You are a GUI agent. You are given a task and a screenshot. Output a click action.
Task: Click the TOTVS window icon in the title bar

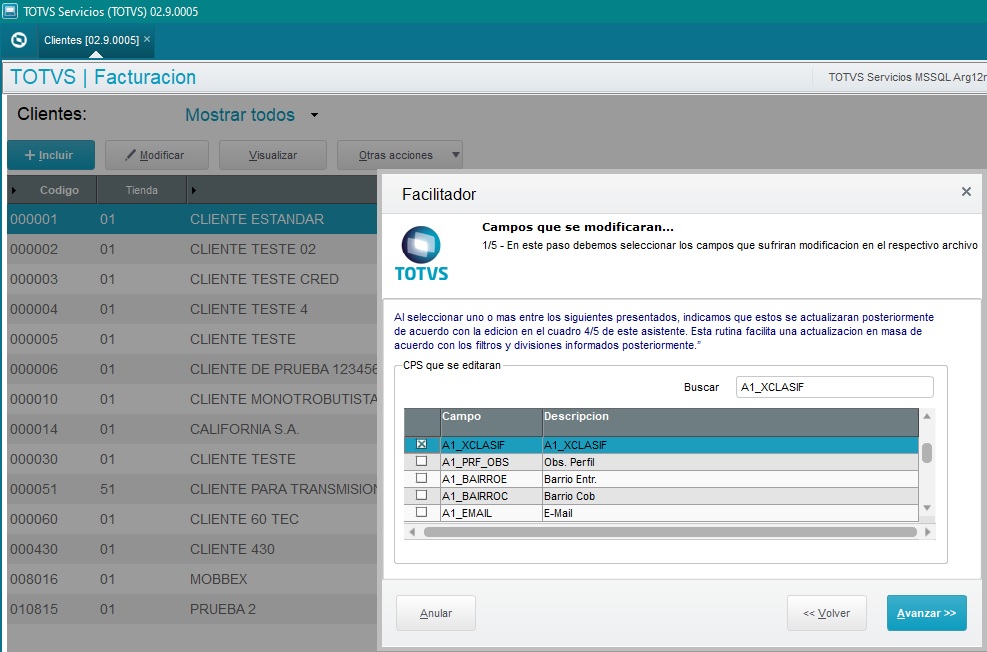[x=9, y=11]
